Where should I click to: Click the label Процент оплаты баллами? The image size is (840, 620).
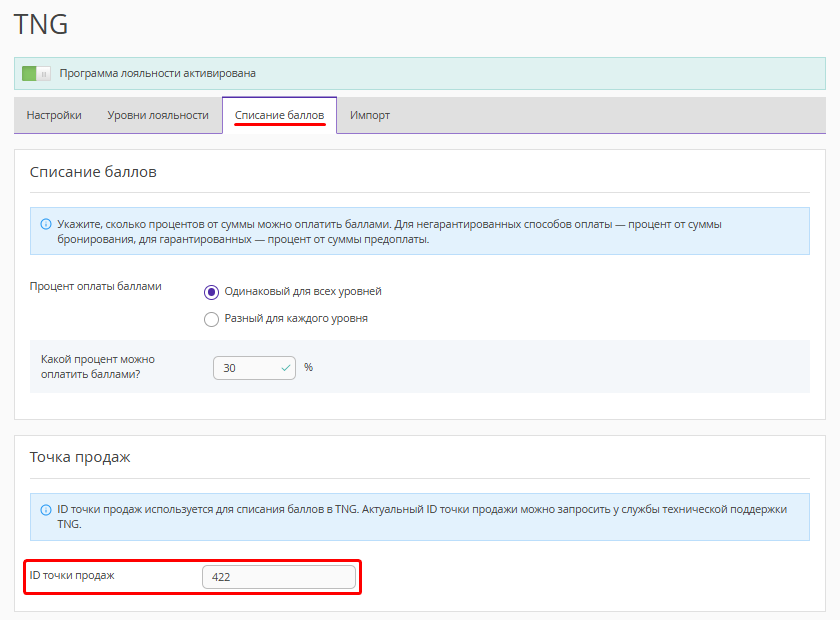pos(95,286)
